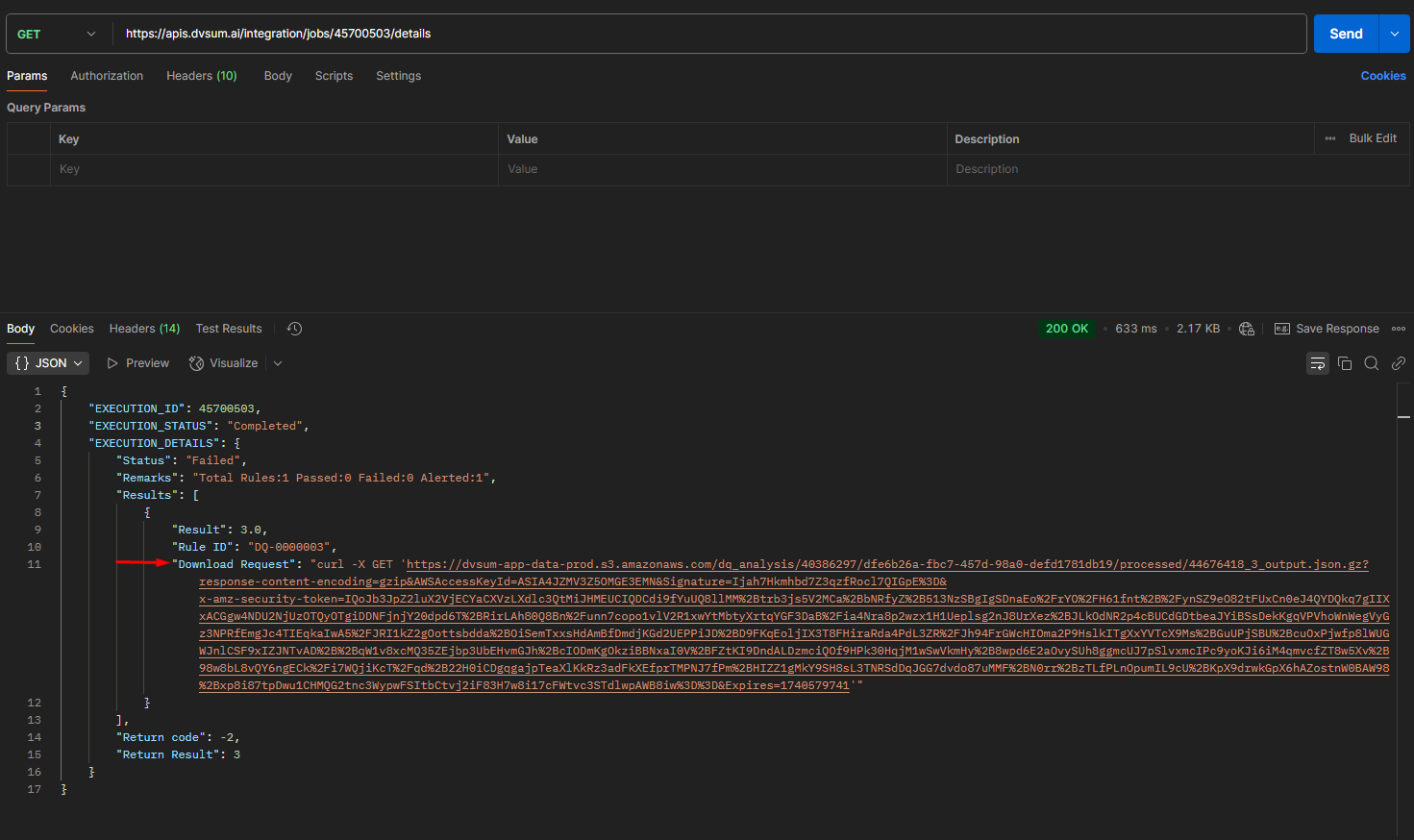
Task: Select the response Body tab
Action: [x=21, y=329]
